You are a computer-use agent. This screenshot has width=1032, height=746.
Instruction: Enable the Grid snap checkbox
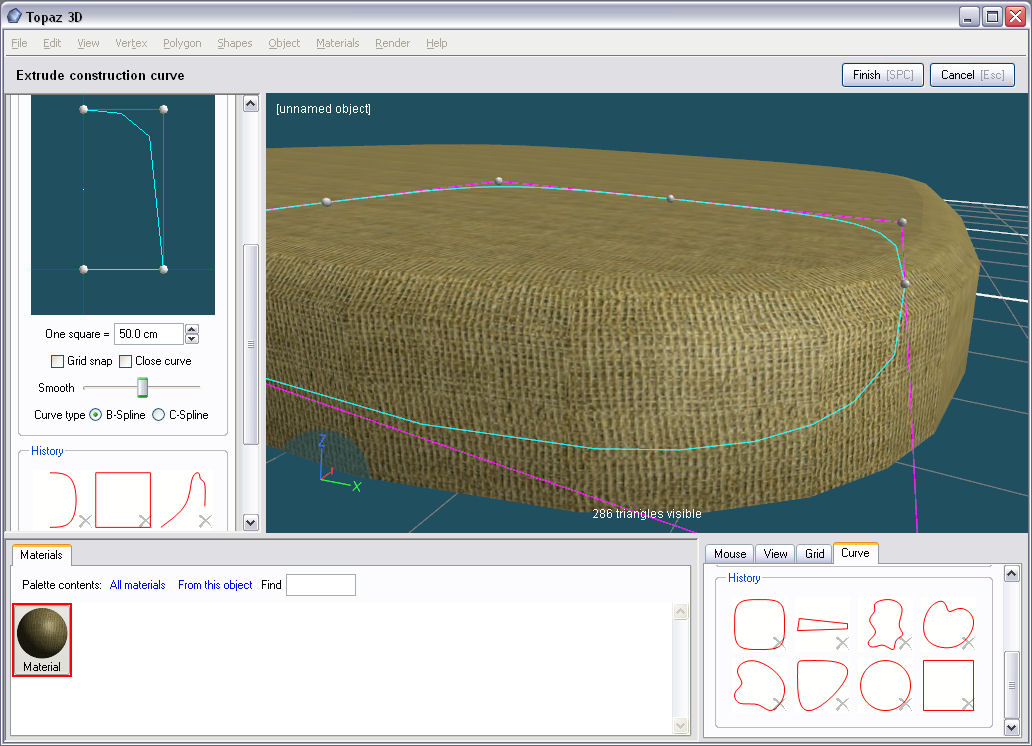58,361
